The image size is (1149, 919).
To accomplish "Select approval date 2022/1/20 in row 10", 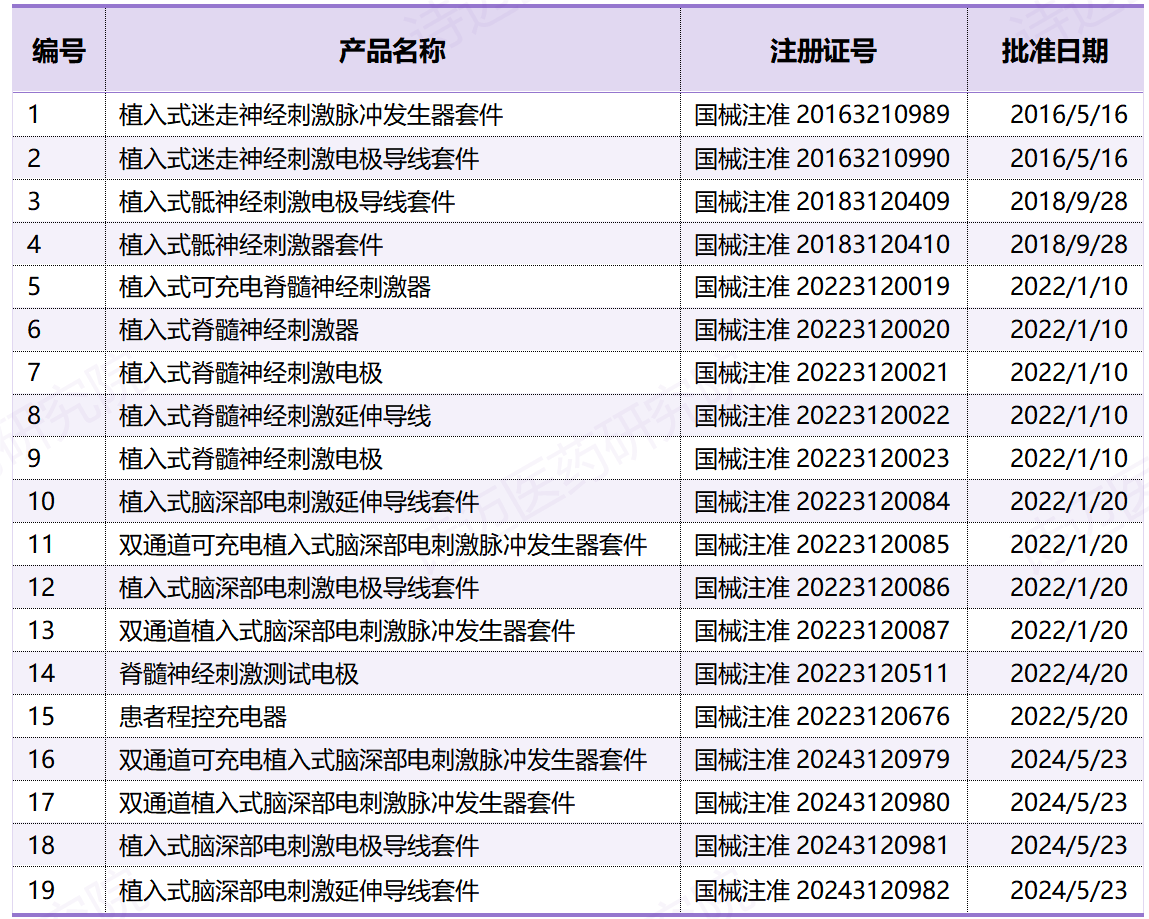I will coord(1056,501).
